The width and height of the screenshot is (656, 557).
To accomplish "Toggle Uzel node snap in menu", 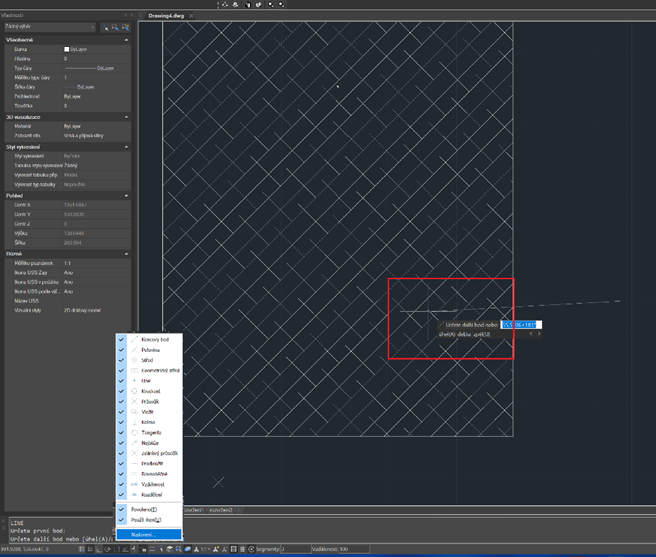I will point(149,381).
